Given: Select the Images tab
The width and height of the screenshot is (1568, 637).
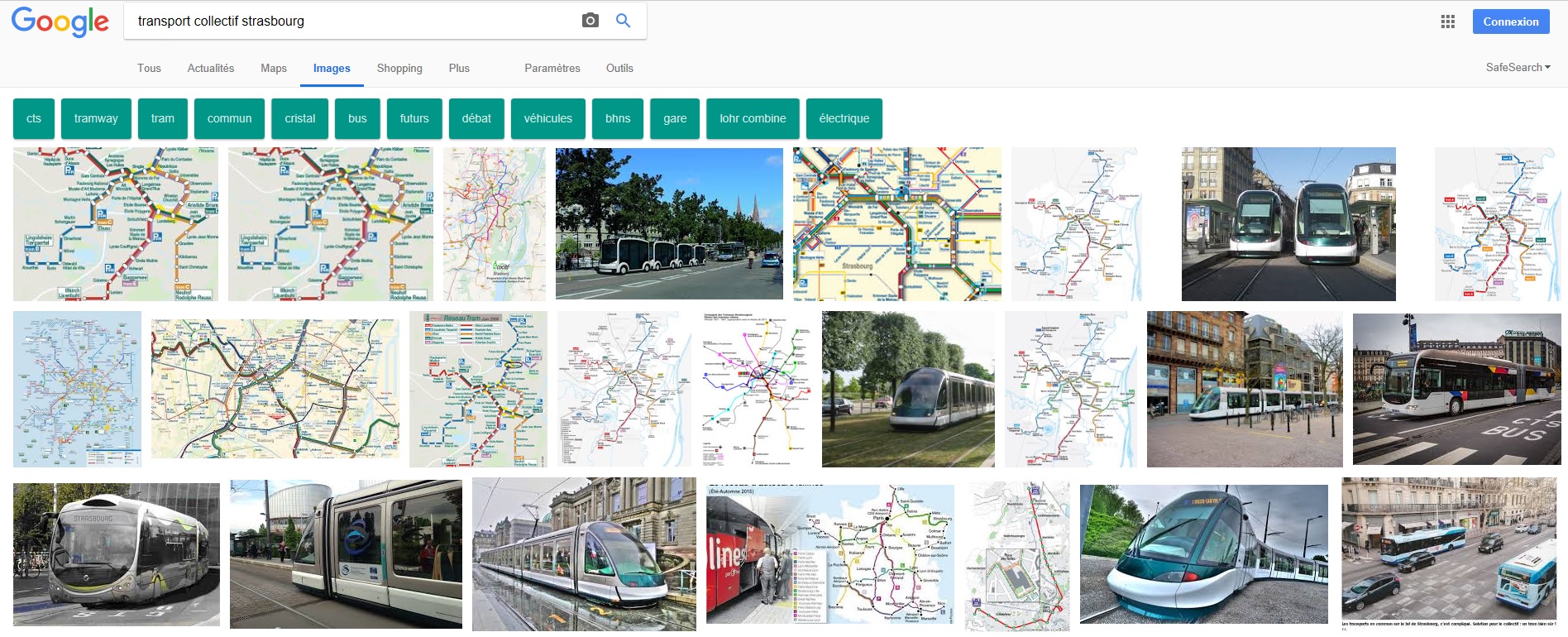Looking at the screenshot, I should (332, 69).
